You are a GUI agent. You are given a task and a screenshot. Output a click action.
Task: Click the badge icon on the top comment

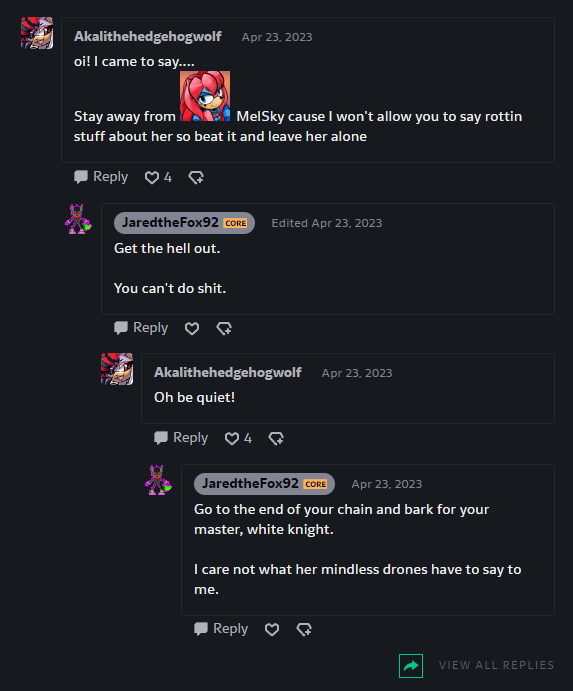tap(196, 178)
